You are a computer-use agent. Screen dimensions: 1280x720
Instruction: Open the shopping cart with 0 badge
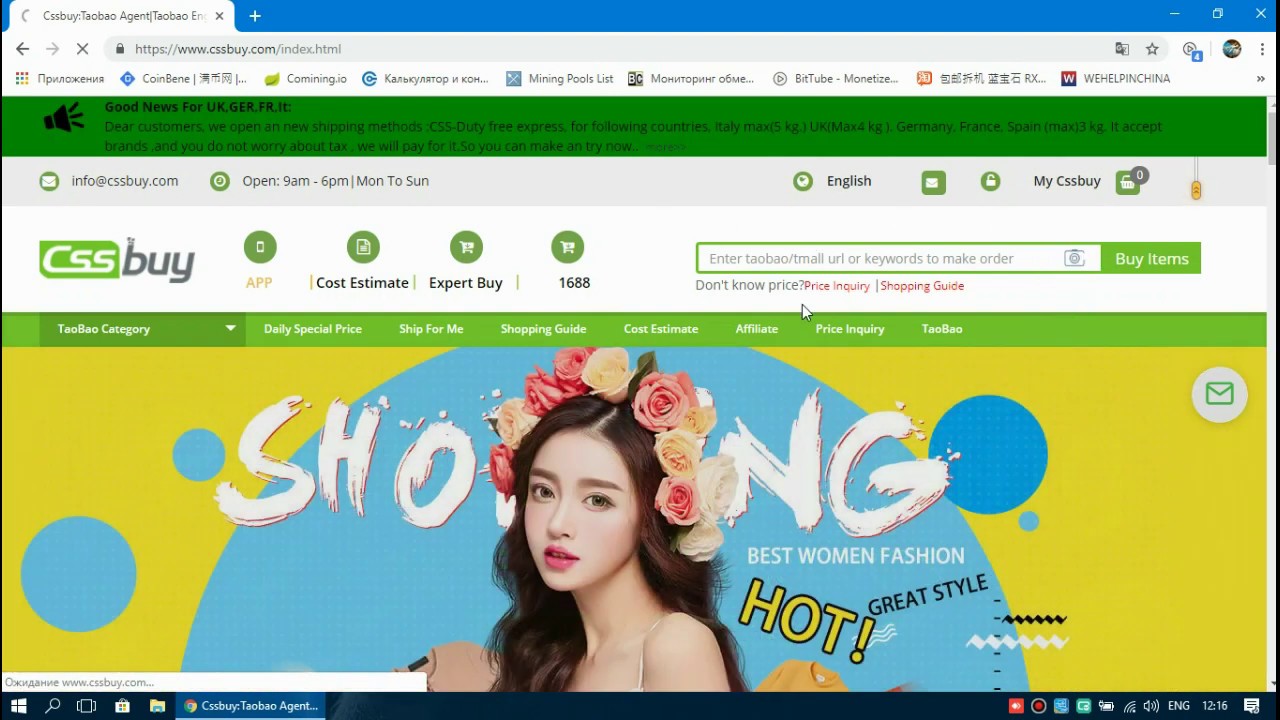[x=1129, y=181]
